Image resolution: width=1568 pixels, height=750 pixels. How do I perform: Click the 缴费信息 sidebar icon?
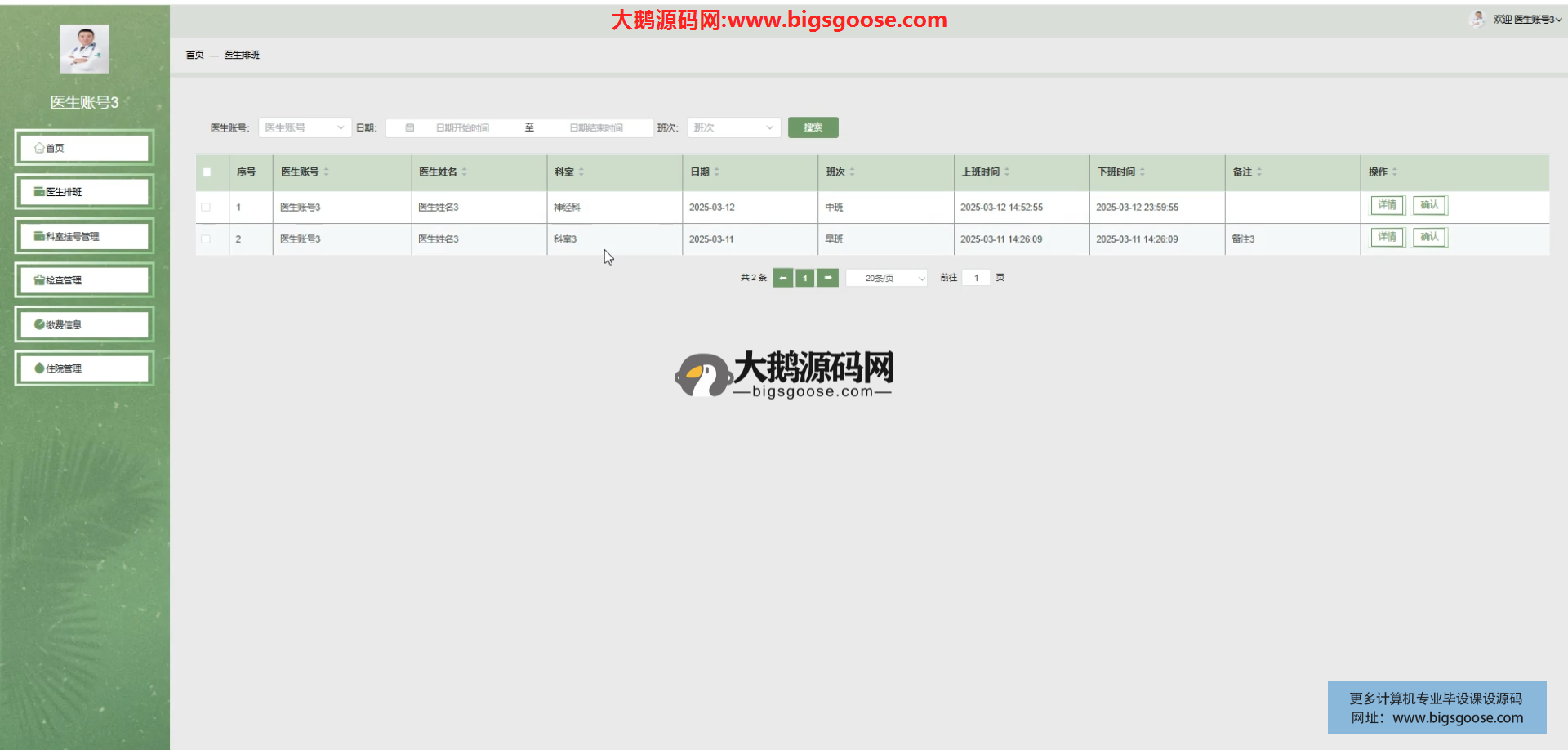click(39, 324)
